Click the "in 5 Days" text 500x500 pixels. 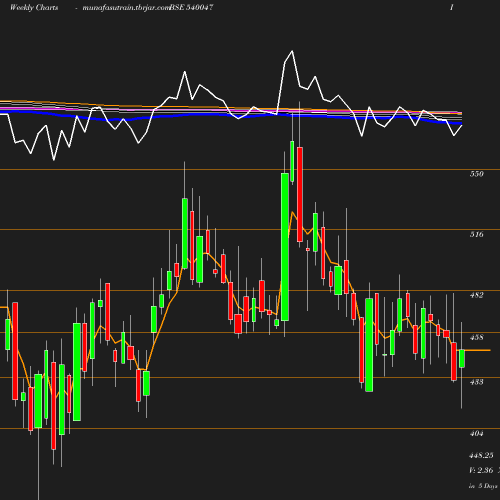[483, 486]
